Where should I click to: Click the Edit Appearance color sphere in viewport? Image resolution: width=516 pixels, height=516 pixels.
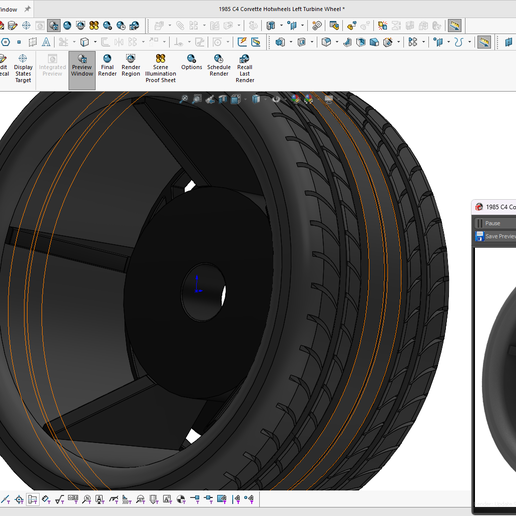pos(295,99)
